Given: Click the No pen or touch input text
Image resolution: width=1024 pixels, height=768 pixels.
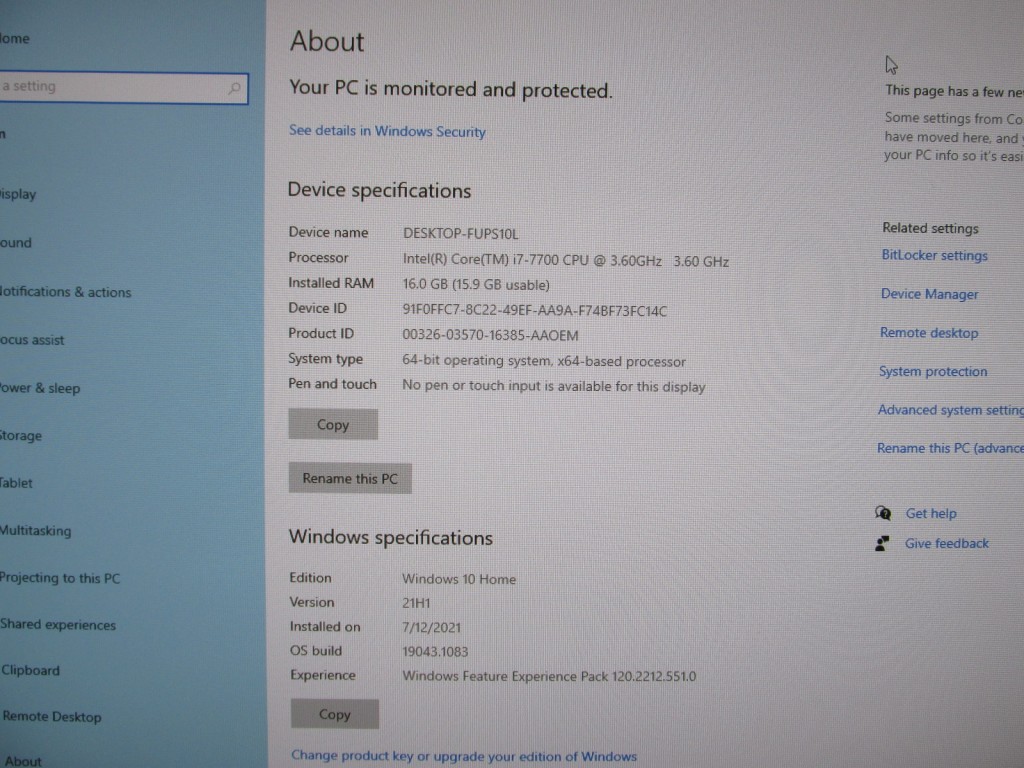Looking at the screenshot, I should (x=554, y=386).
